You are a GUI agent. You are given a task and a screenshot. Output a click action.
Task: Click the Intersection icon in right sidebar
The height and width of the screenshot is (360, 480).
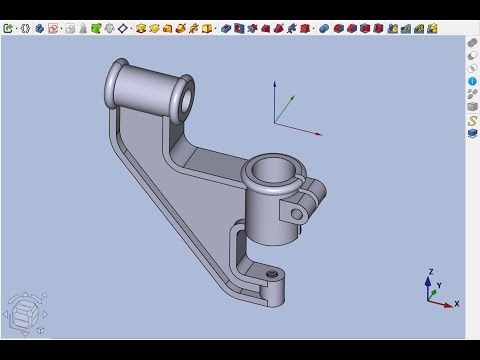[x=472, y=68]
